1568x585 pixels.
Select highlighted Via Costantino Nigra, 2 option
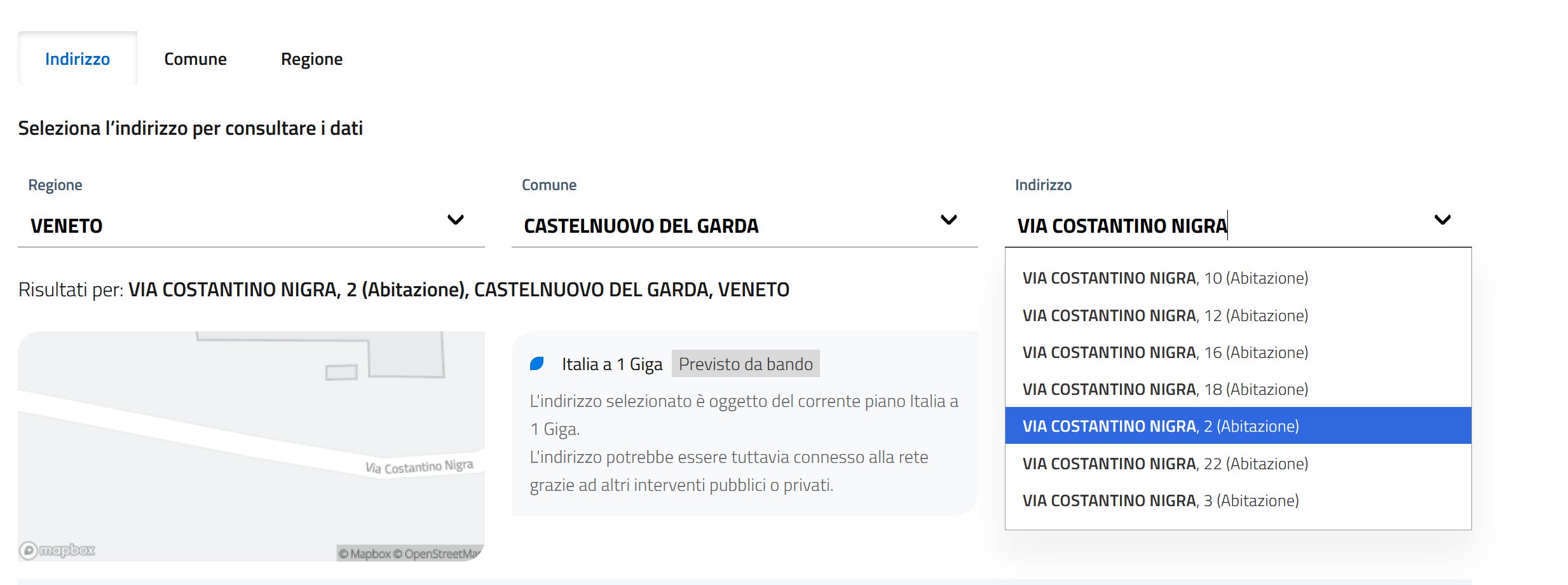click(x=1161, y=426)
